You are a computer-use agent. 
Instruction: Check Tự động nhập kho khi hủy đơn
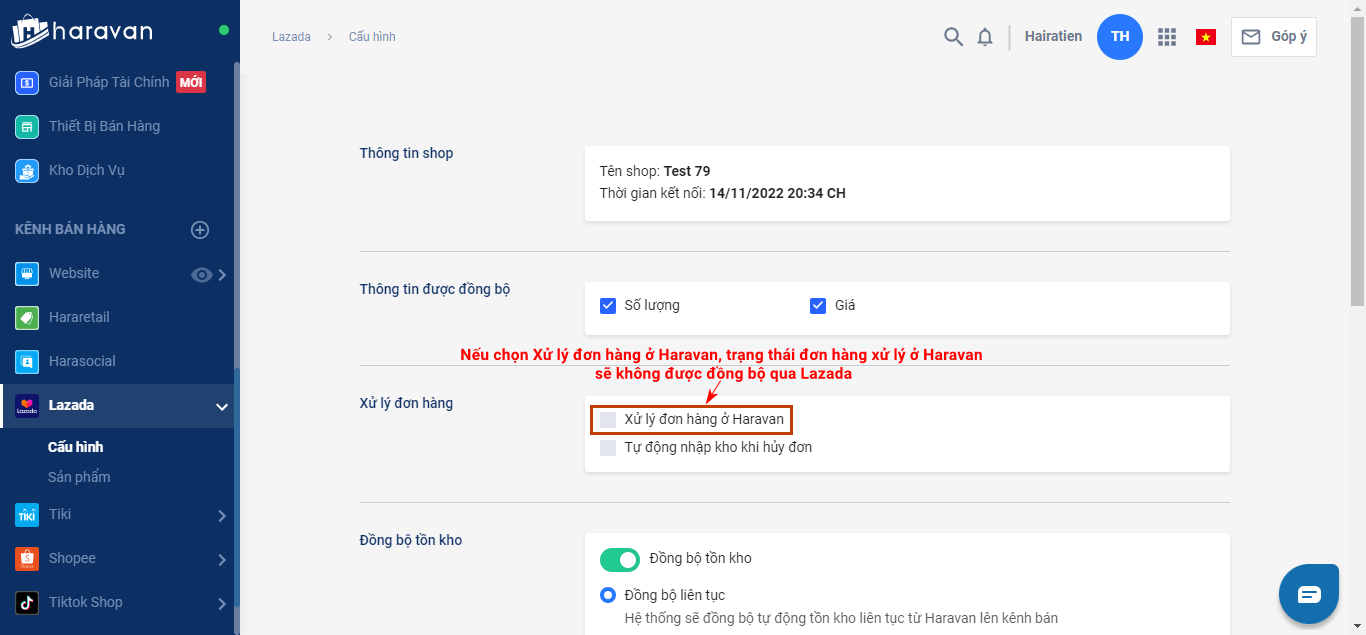coord(608,448)
